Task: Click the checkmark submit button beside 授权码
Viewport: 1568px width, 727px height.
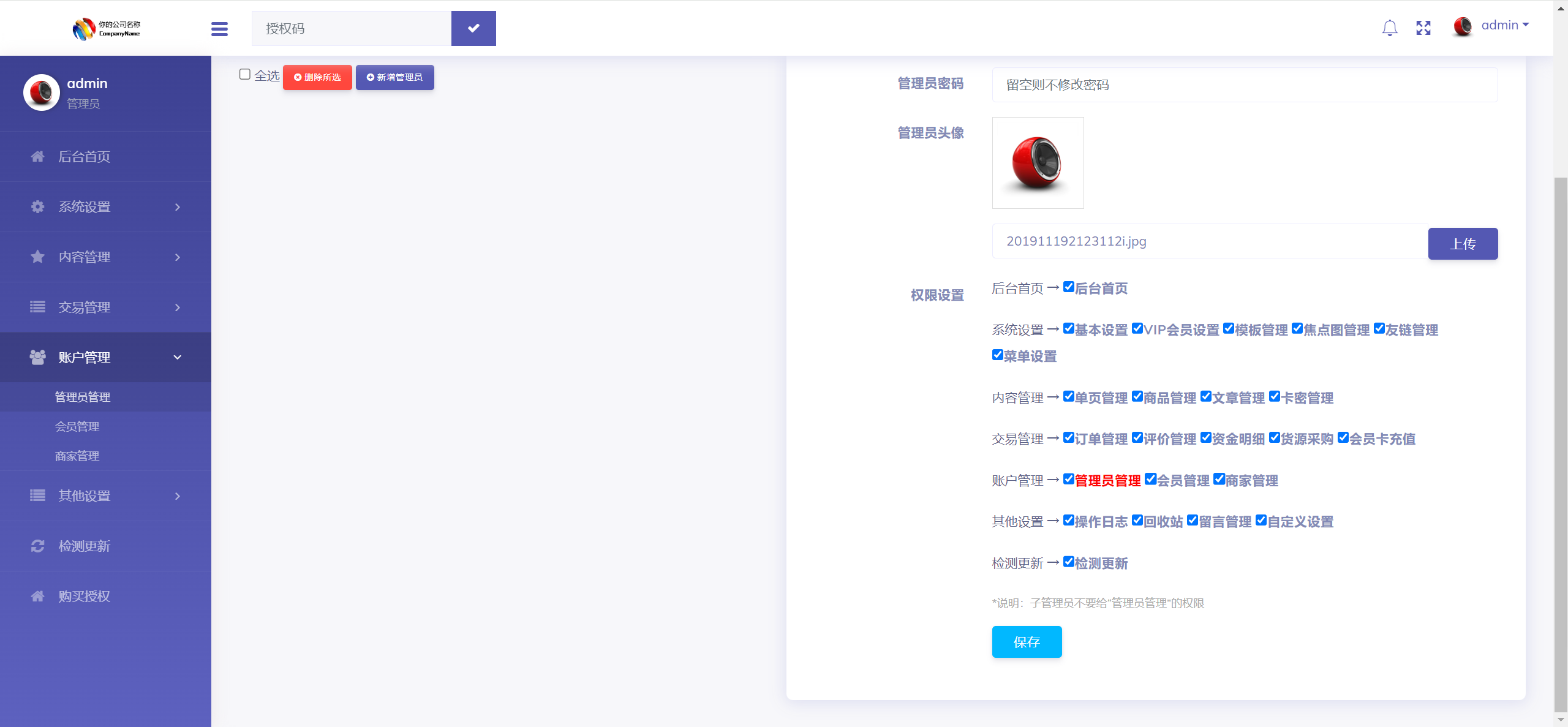Action: click(x=473, y=28)
